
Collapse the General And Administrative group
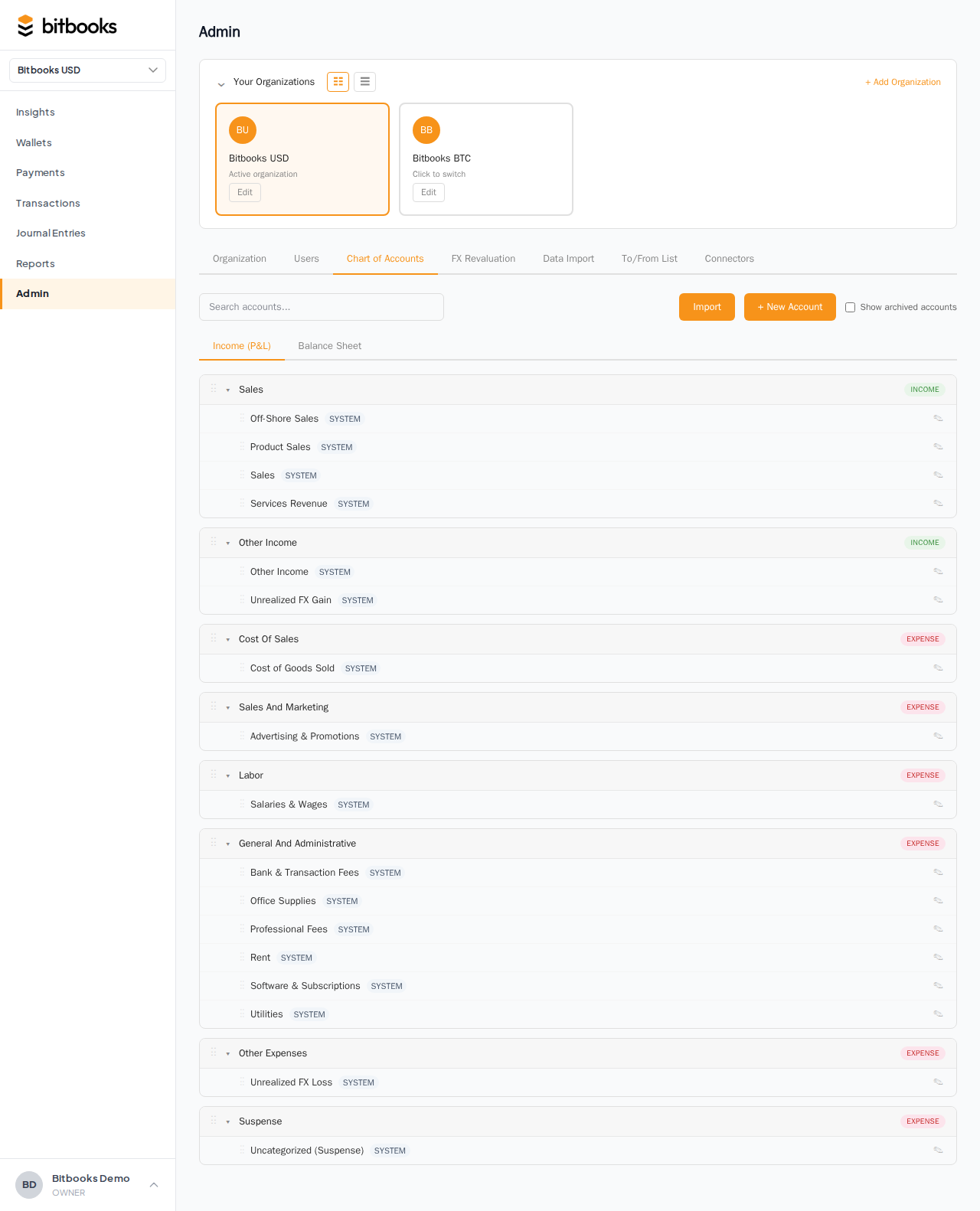click(x=228, y=844)
